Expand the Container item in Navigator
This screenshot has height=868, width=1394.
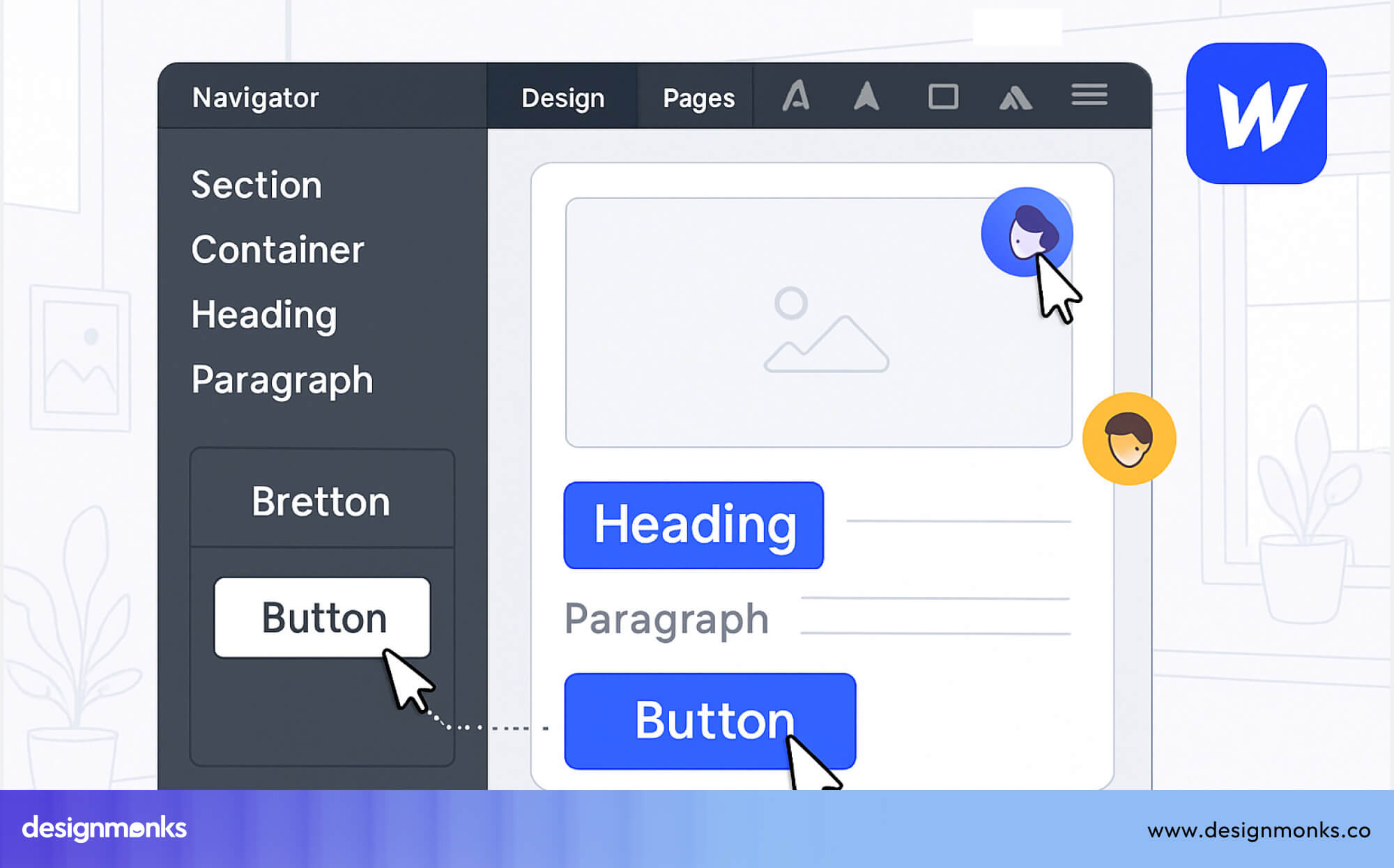(277, 249)
